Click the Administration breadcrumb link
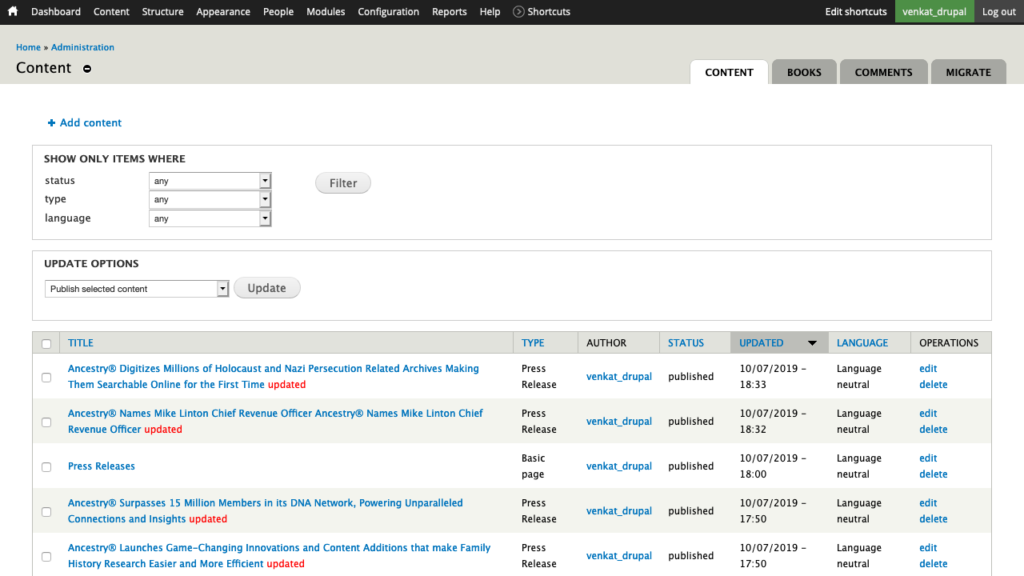Viewport: 1024px width, 576px height. click(x=82, y=47)
